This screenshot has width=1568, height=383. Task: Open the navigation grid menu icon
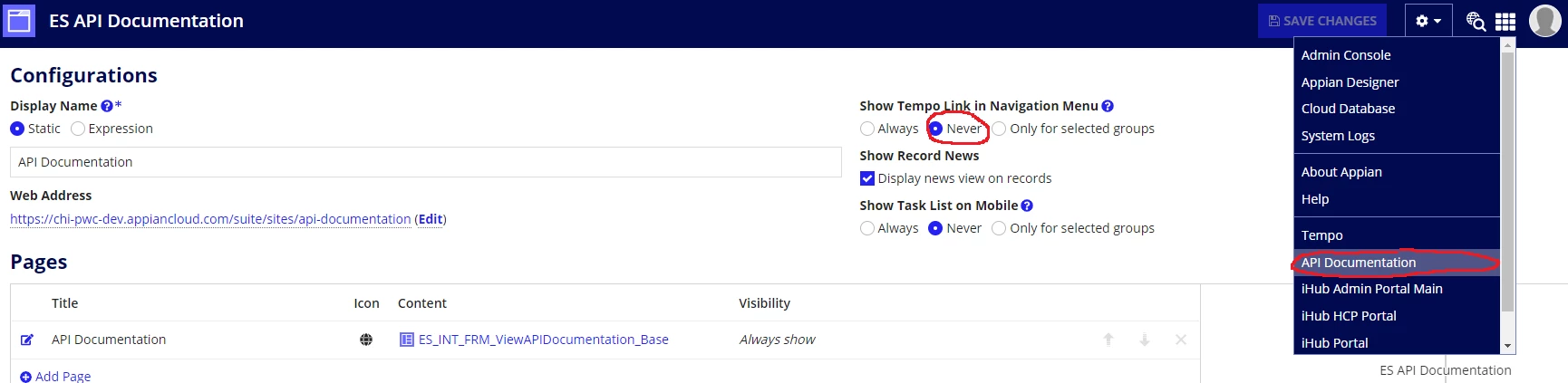[1505, 21]
